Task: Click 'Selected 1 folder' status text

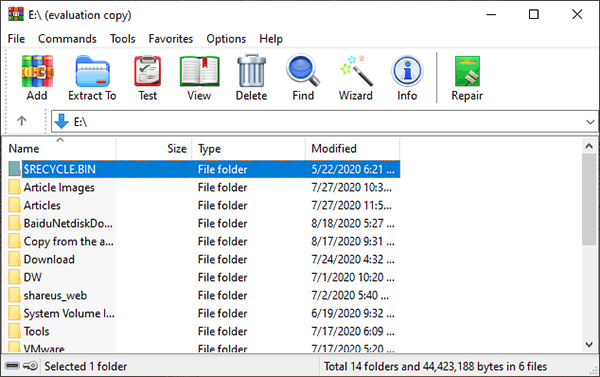Action: (86, 366)
